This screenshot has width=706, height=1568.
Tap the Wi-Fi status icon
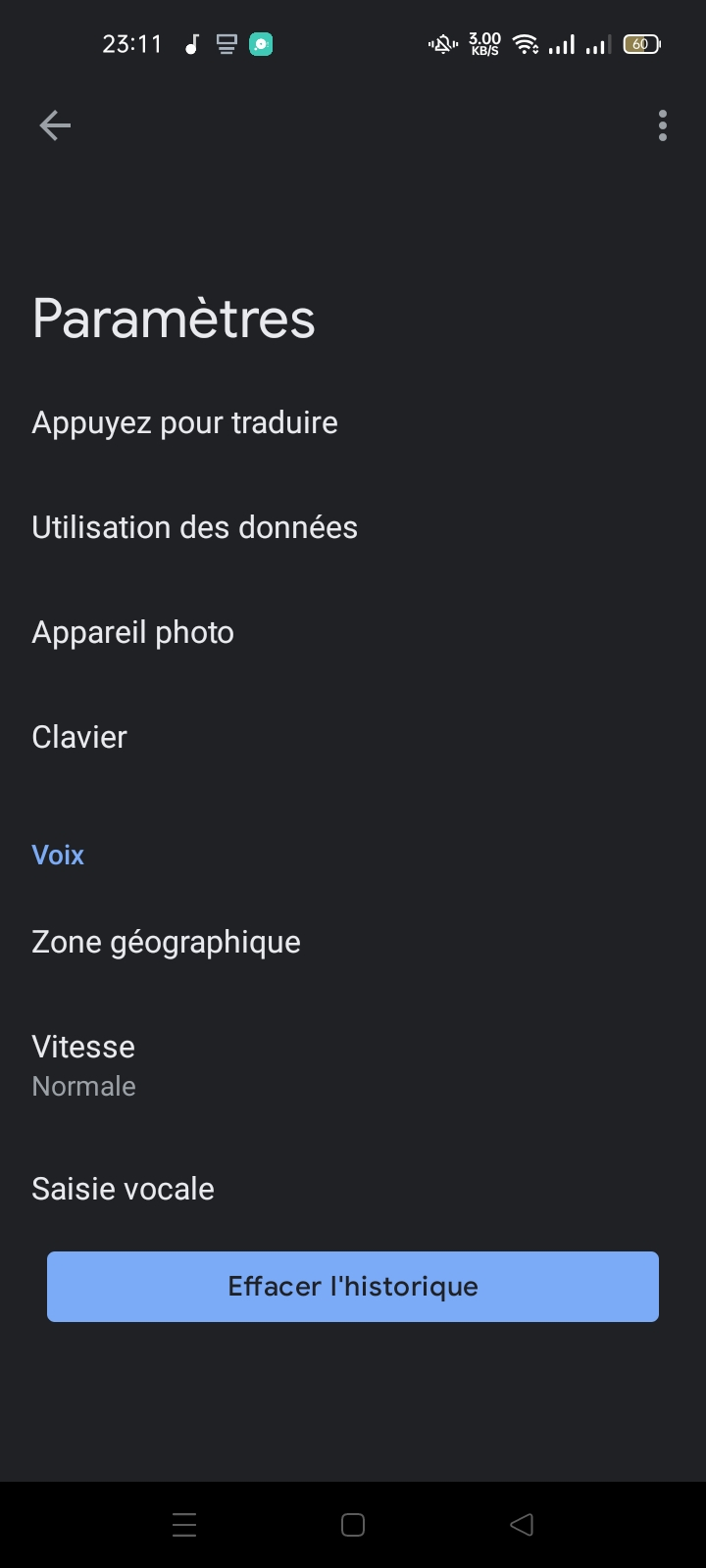pos(527,44)
